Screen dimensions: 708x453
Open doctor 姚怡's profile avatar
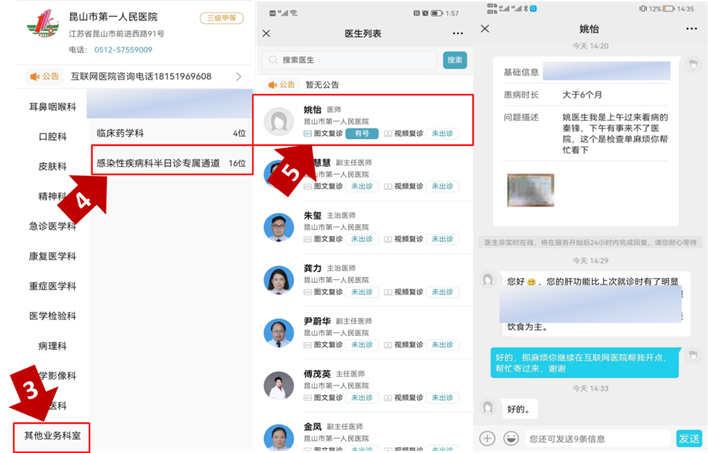tap(279, 121)
